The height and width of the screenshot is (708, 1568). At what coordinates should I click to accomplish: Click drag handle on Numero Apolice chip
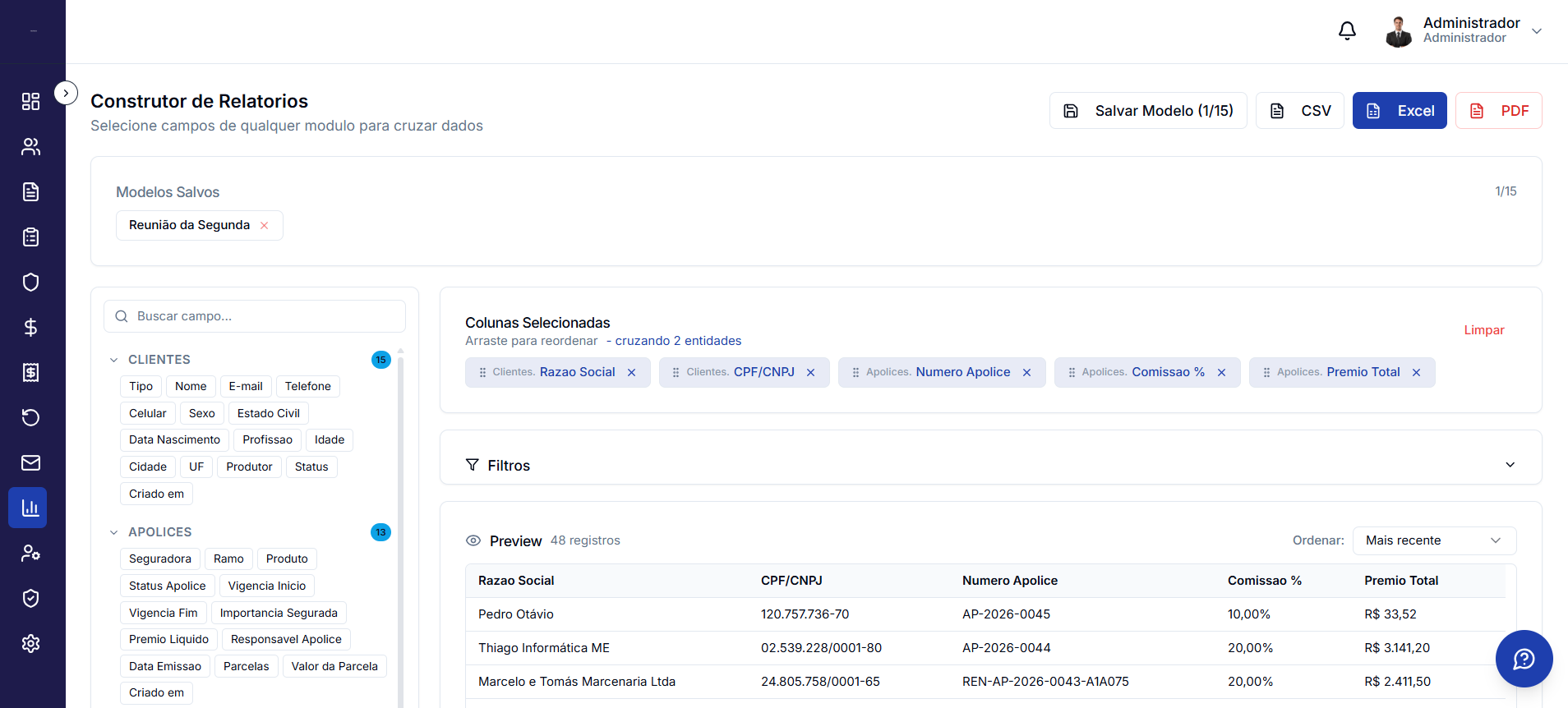coord(855,372)
